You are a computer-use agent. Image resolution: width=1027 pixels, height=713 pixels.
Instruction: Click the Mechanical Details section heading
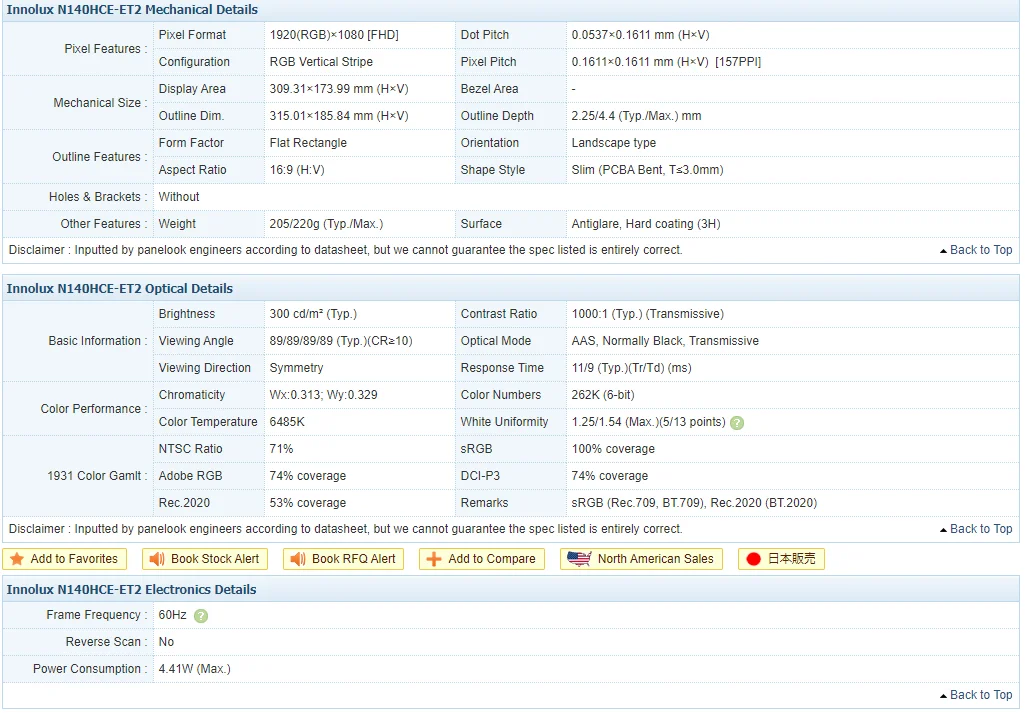(x=132, y=10)
